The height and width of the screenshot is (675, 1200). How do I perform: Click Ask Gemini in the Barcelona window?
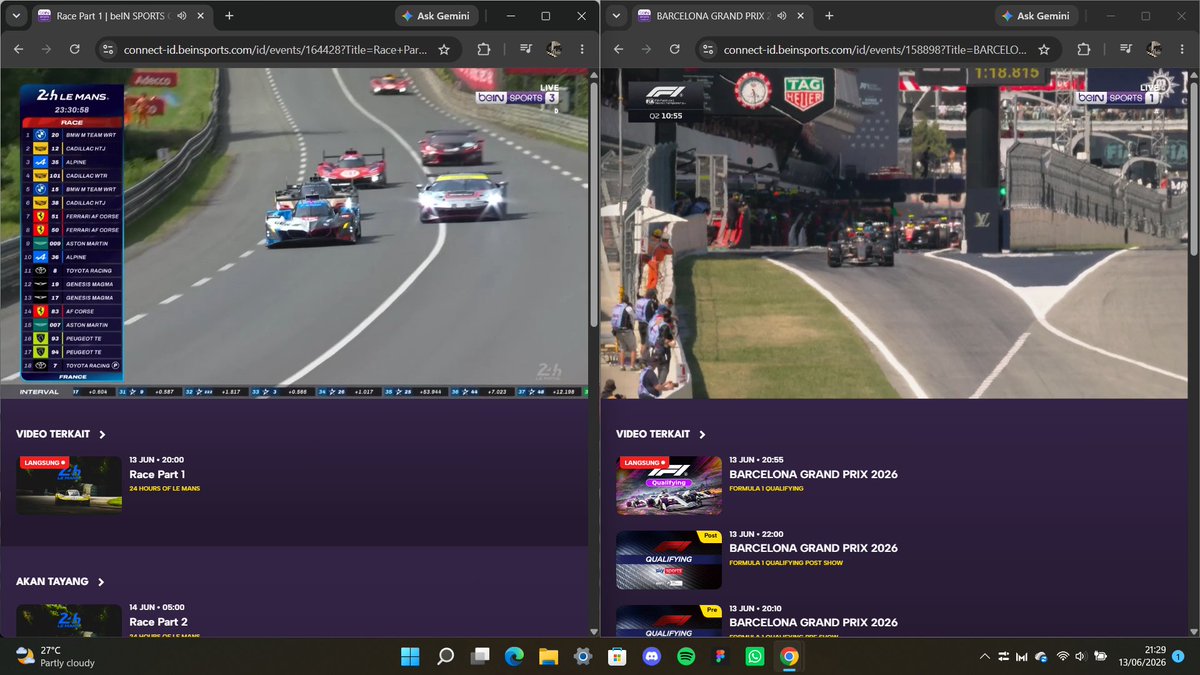coord(1037,16)
